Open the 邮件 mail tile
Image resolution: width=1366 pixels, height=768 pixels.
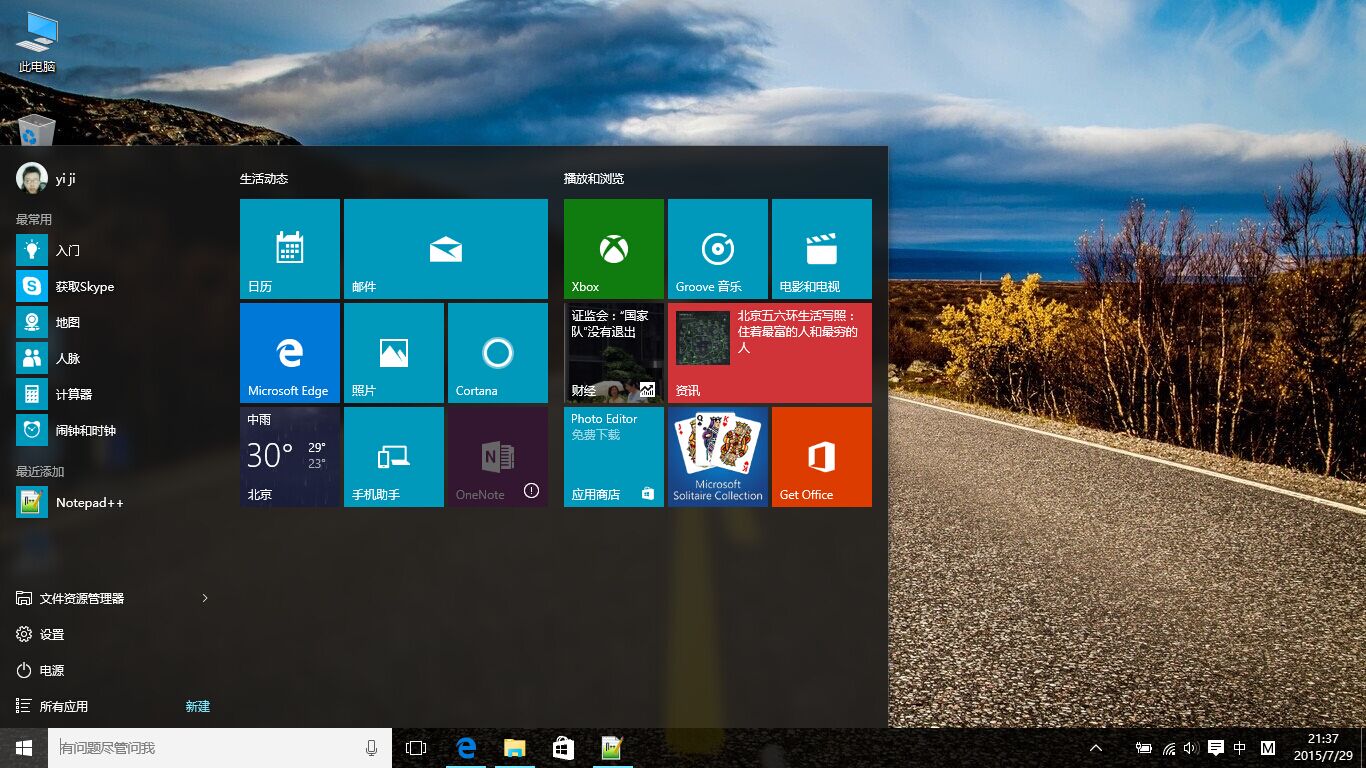pyautogui.click(x=446, y=249)
